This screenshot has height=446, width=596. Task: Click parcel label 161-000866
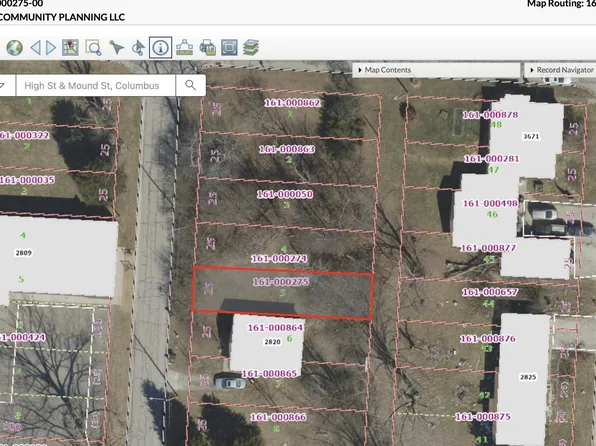(x=278, y=417)
